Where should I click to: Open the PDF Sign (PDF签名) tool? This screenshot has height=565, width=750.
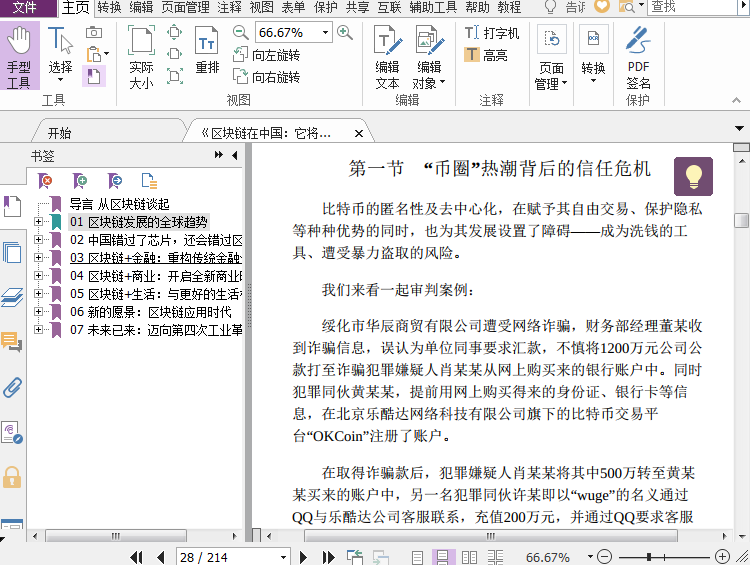point(638,57)
